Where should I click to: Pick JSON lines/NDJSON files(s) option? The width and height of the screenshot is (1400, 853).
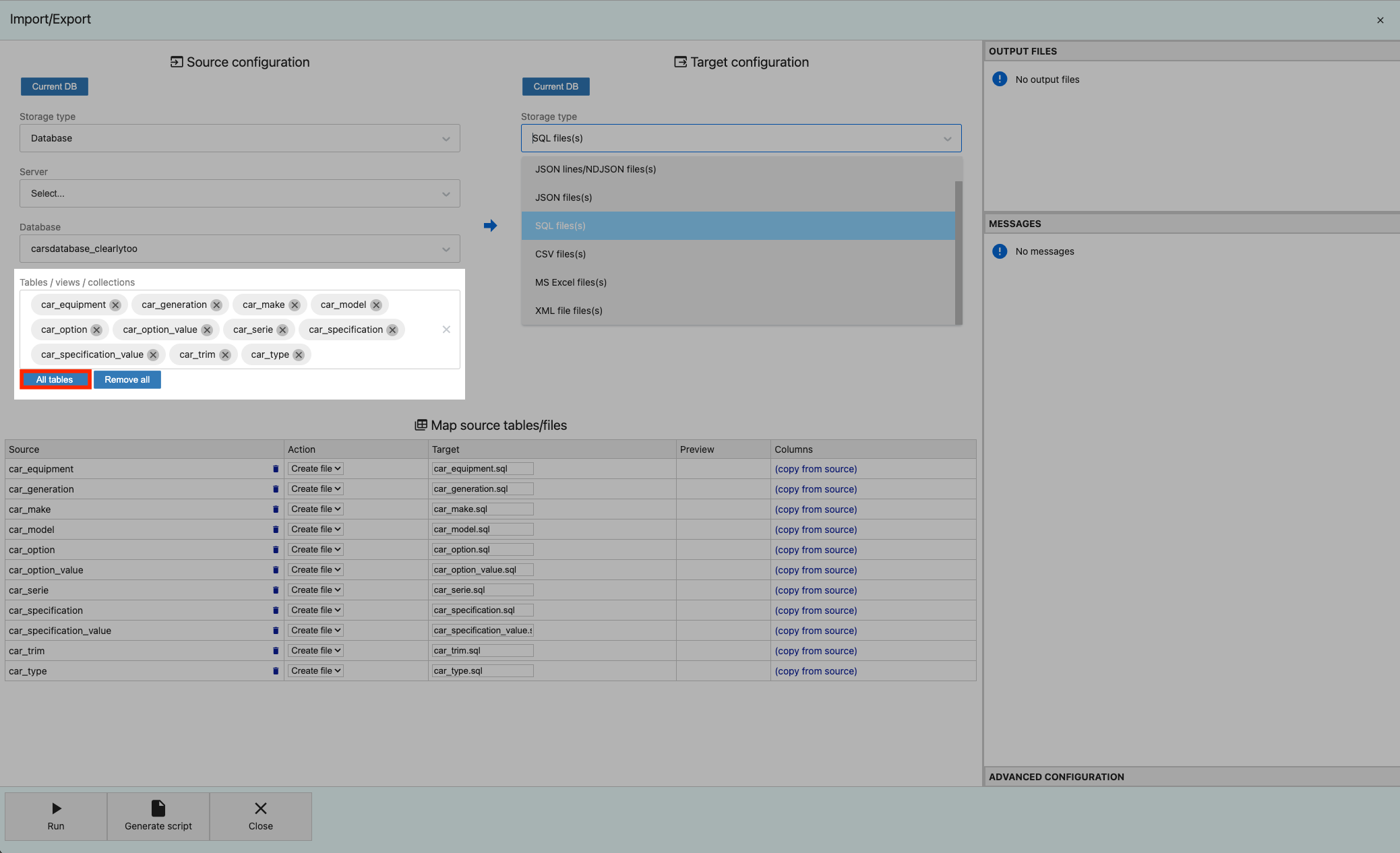click(595, 169)
